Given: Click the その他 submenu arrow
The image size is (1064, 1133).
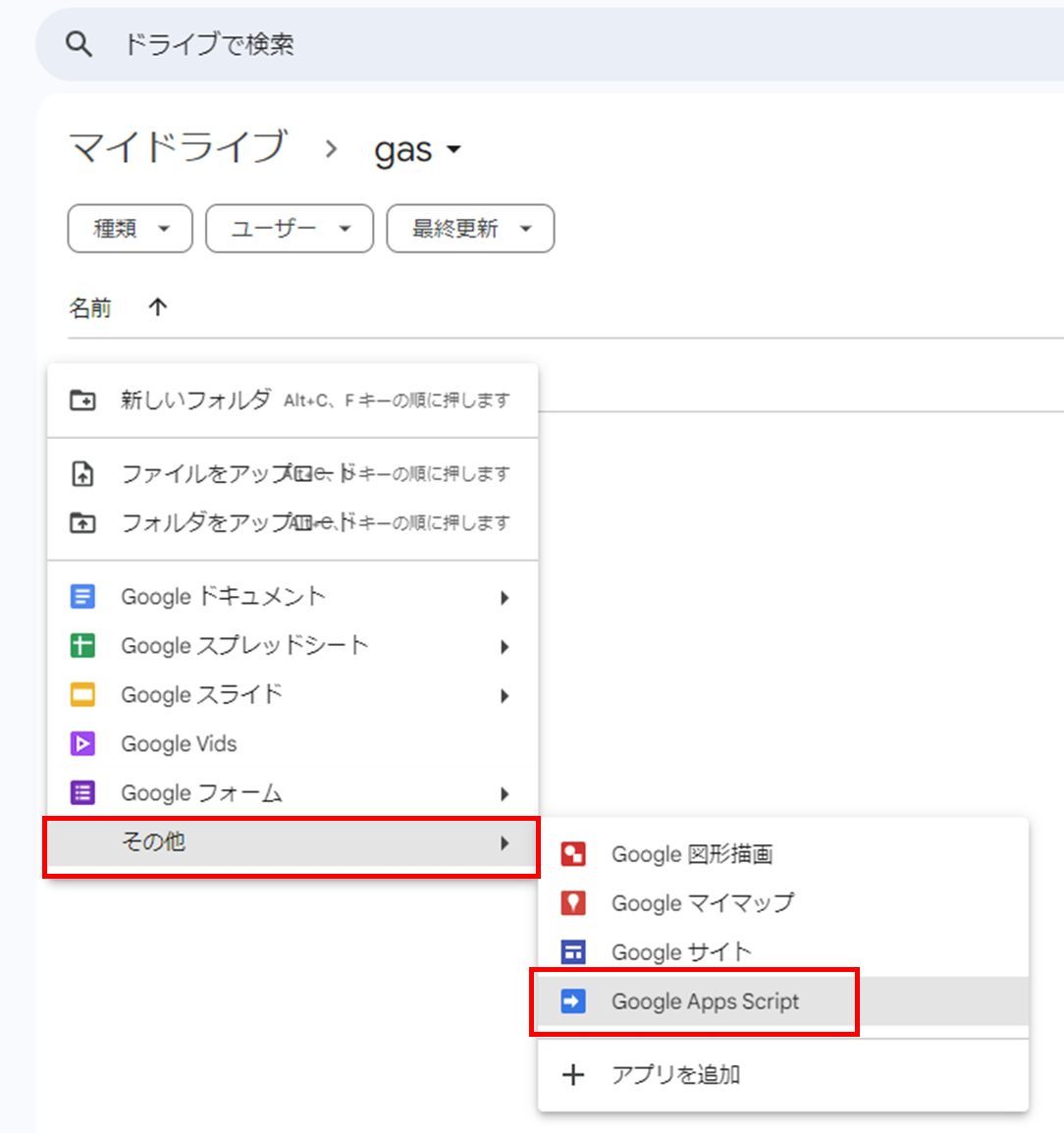Looking at the screenshot, I should 505,843.
